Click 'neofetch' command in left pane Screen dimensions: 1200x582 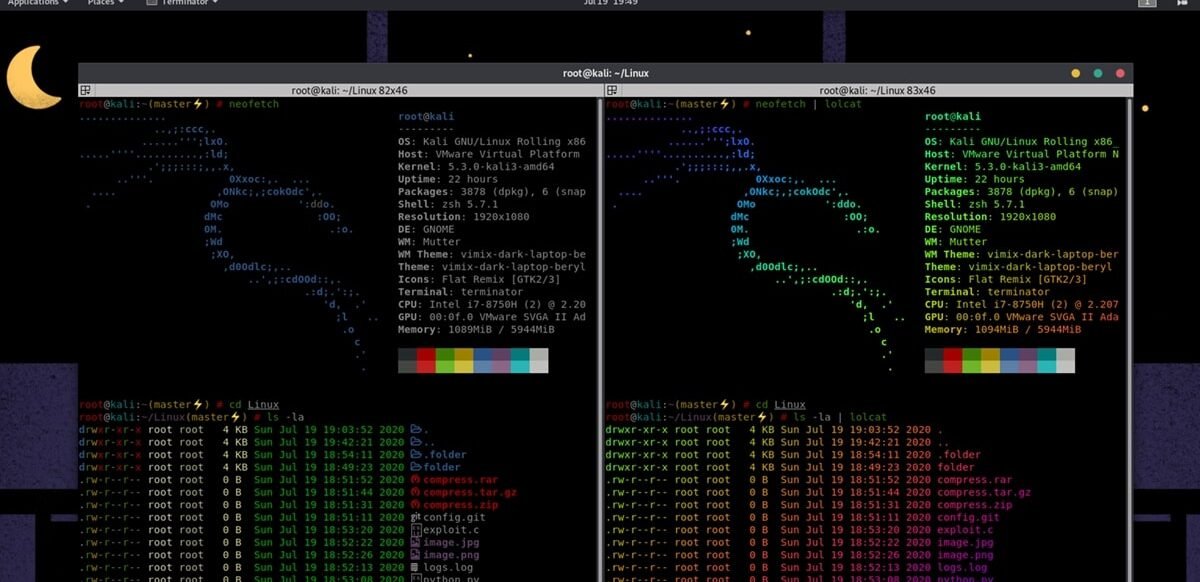coord(254,104)
